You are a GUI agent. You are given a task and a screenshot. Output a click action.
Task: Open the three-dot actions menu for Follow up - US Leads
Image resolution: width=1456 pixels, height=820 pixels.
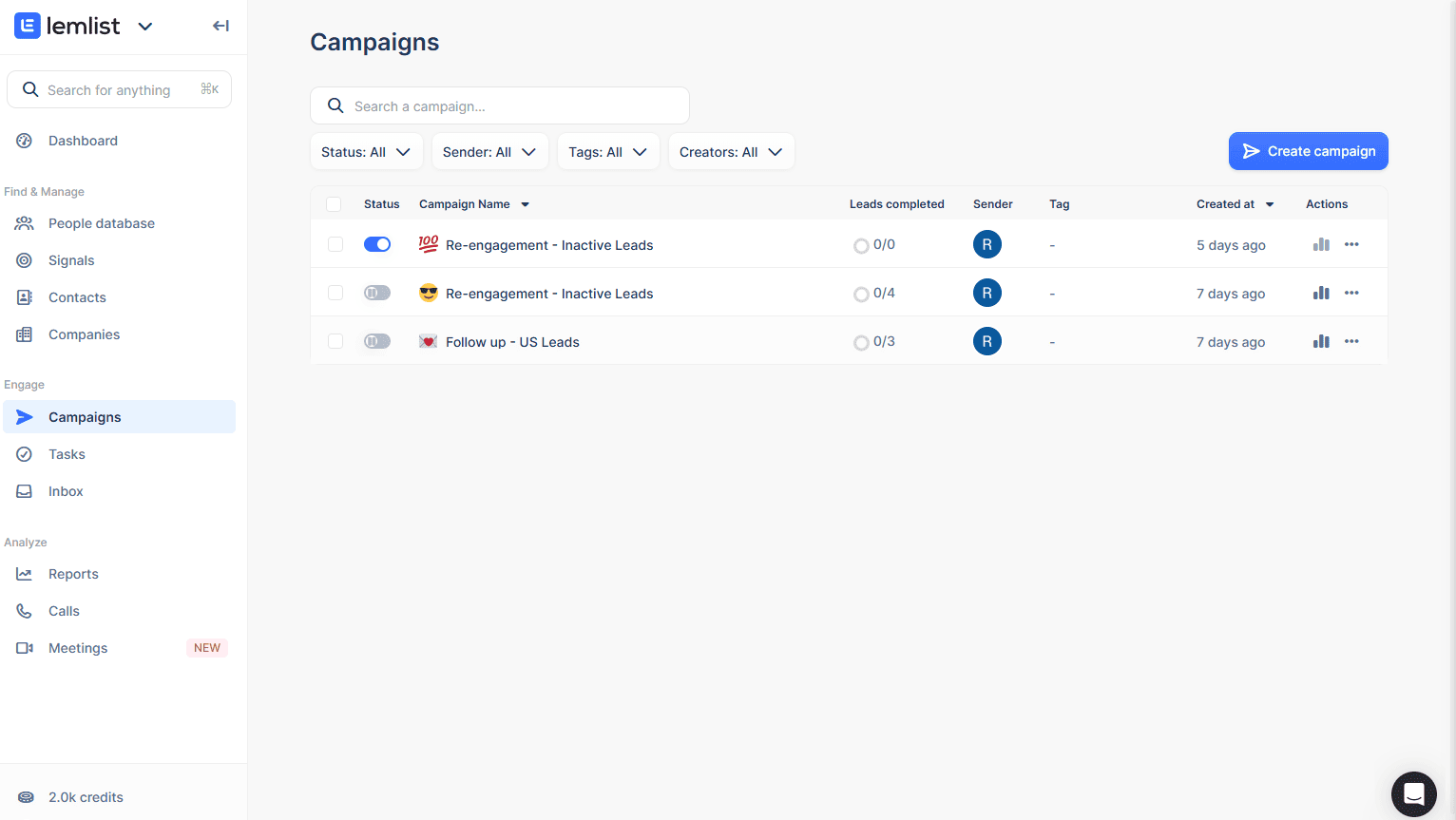click(x=1351, y=340)
